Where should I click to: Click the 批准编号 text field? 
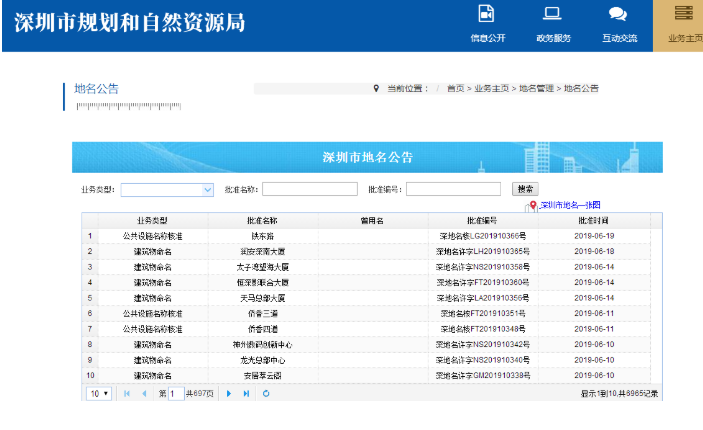pyautogui.click(x=452, y=189)
